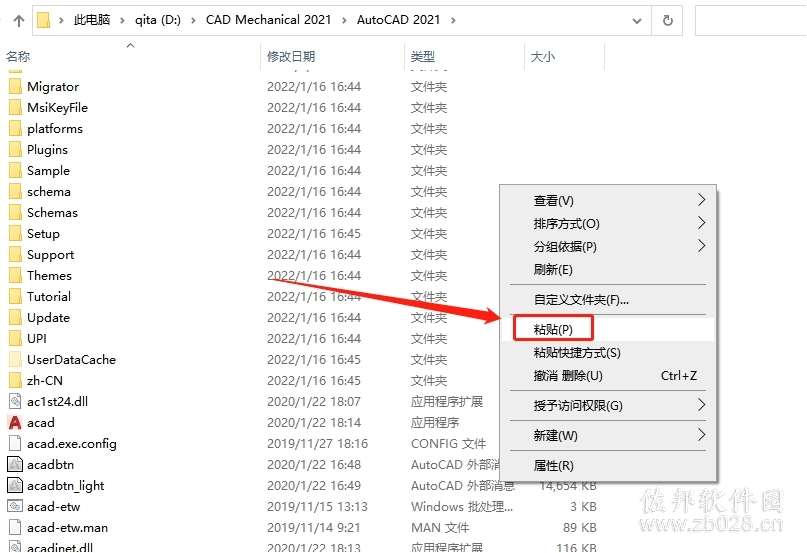Open the 查看(V) submenu
This screenshot has height=553, width=807.
pos(608,200)
